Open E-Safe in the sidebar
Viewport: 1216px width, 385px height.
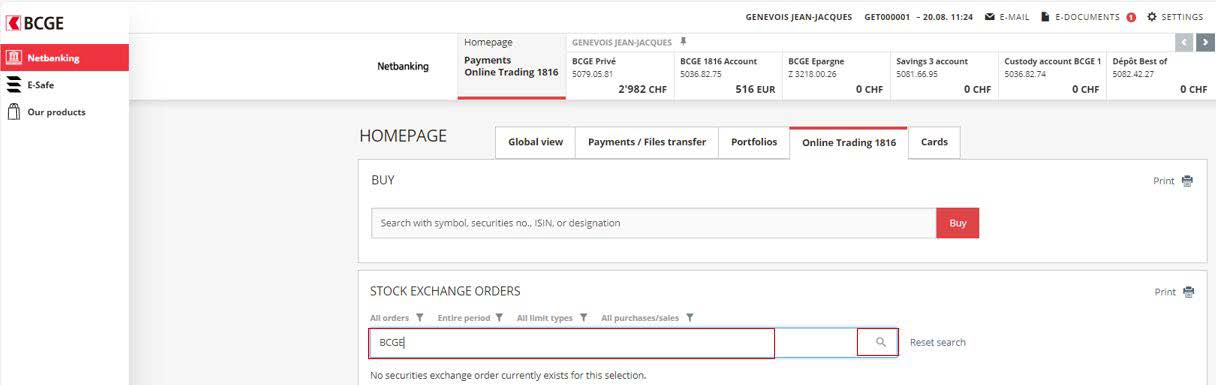point(64,85)
